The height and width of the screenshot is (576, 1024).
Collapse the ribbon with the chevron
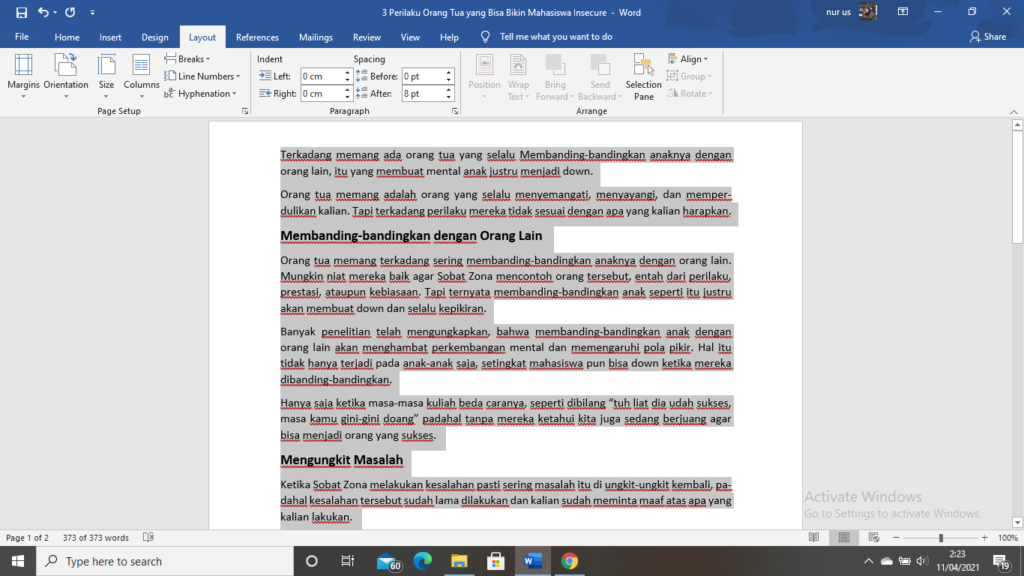tap(1014, 112)
